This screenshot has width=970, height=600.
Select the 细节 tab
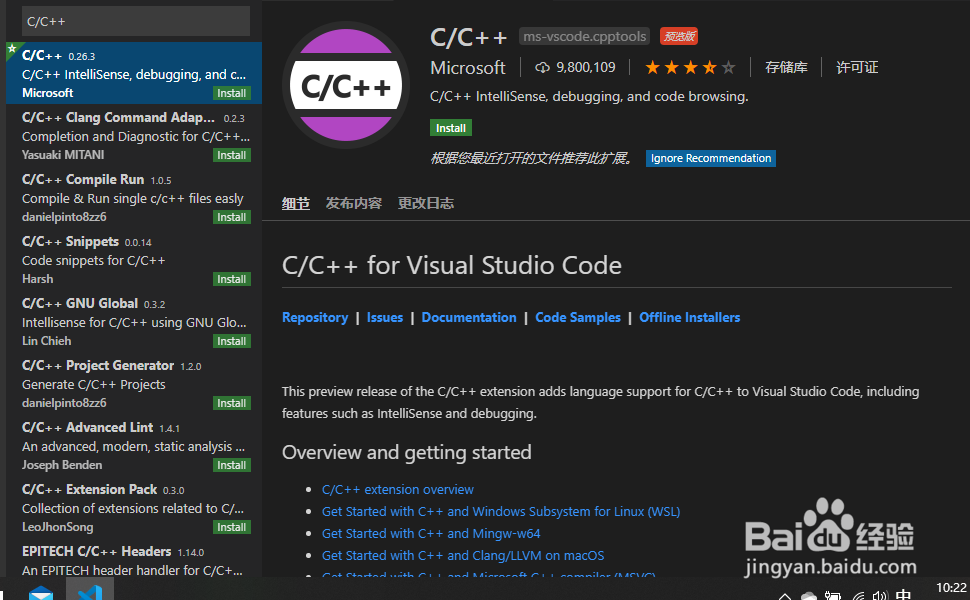295,203
